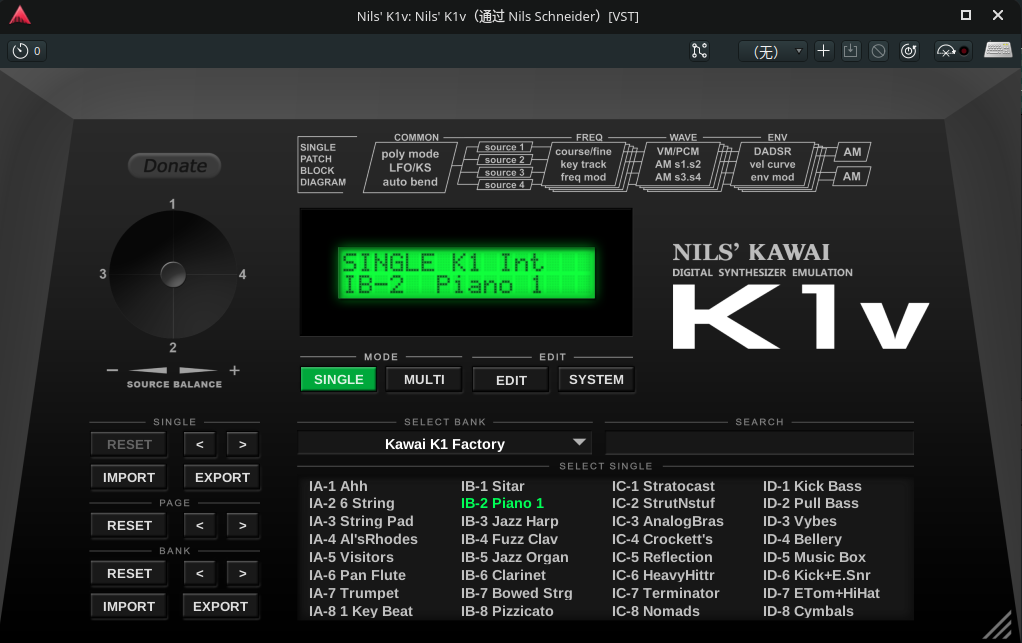Select patch IB-8 Pizzicato
The width and height of the screenshot is (1022, 643).
pyautogui.click(x=507, y=611)
